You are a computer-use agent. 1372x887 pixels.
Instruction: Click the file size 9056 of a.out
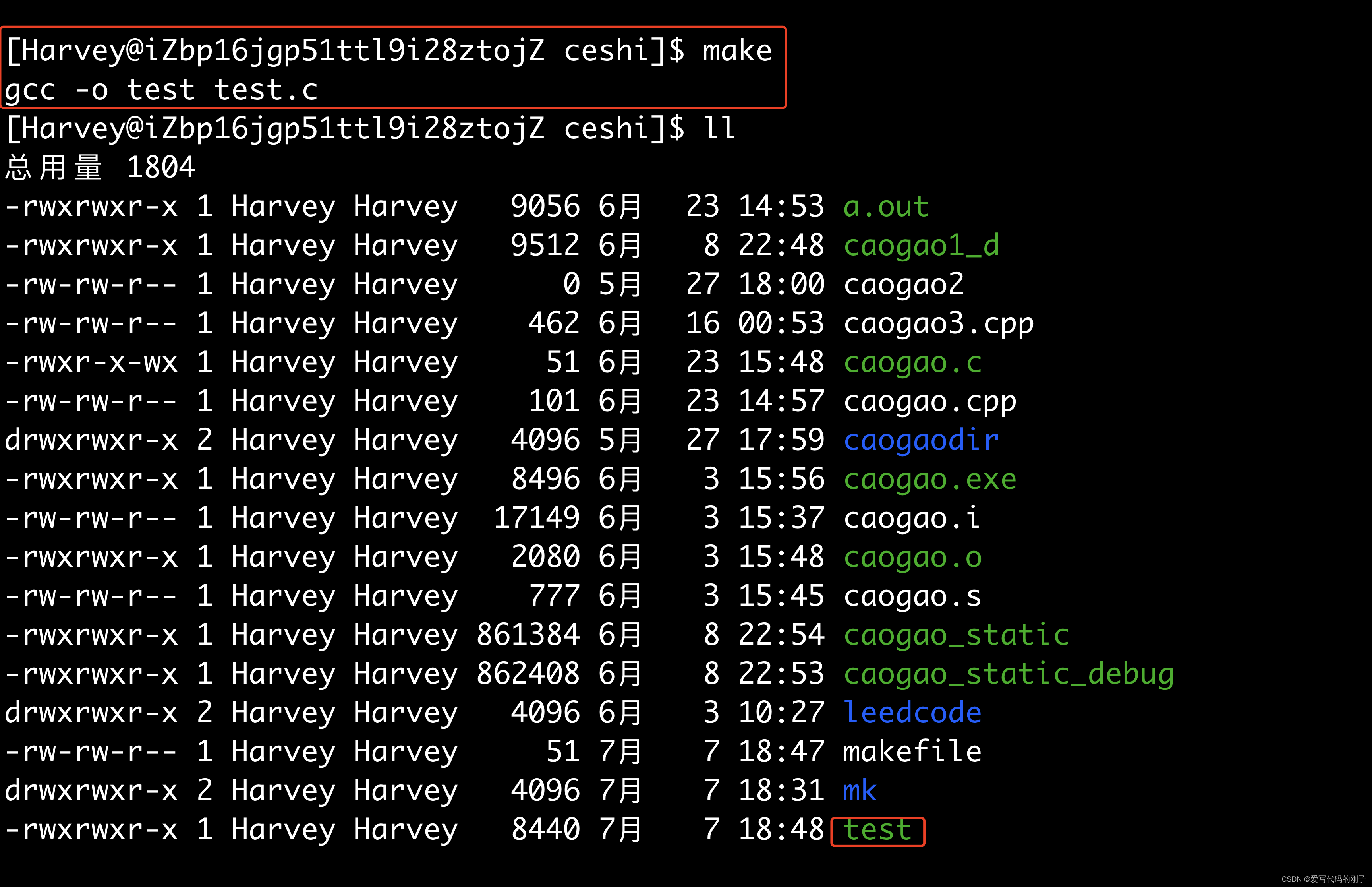point(545,207)
